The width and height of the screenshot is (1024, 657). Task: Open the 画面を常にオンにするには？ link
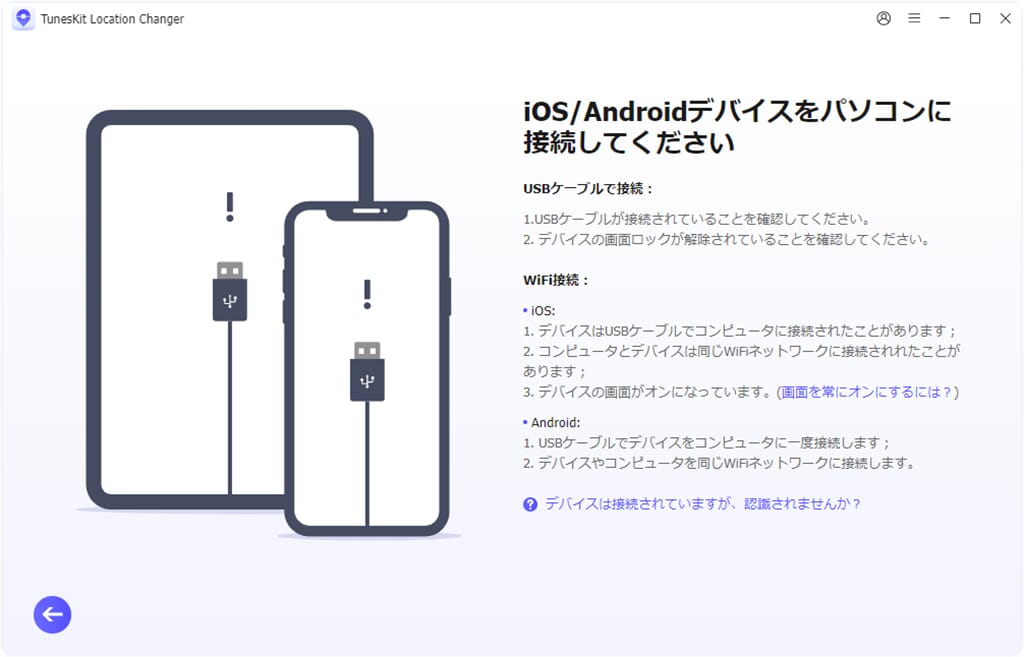[x=867, y=392]
